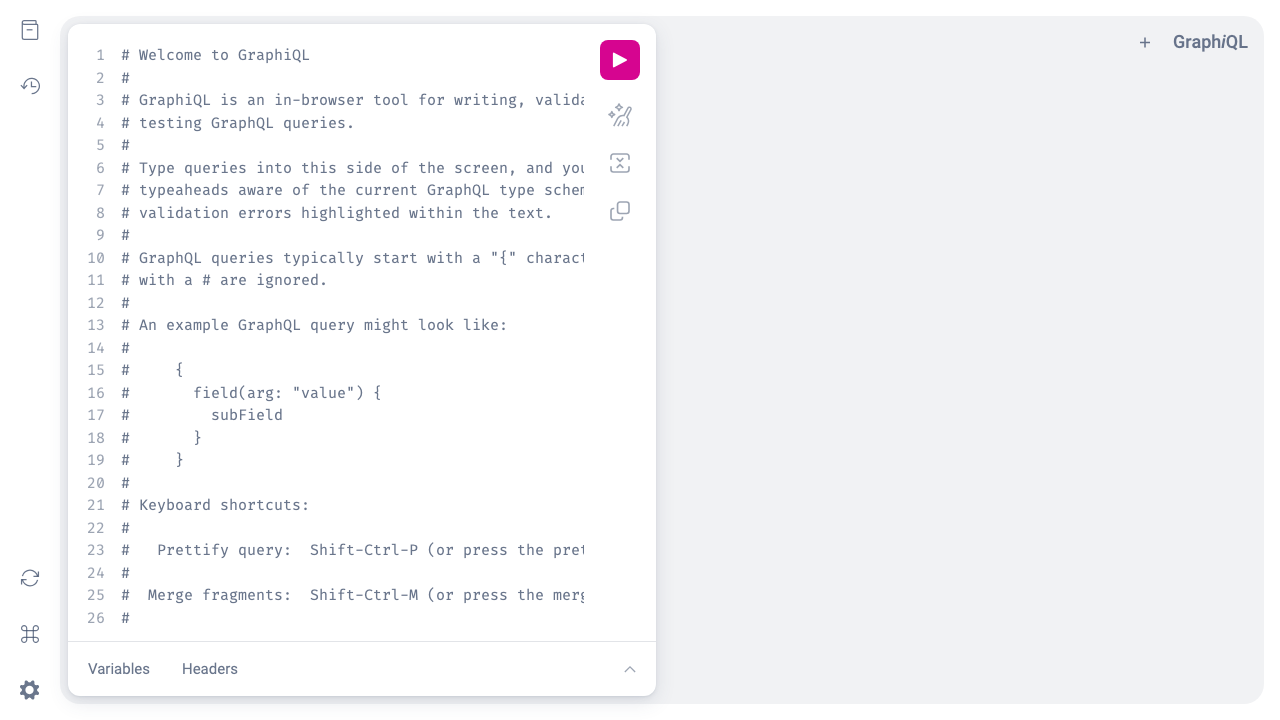Switch to the Variables tab
Viewport: 1280px width, 720px height.
click(x=119, y=669)
